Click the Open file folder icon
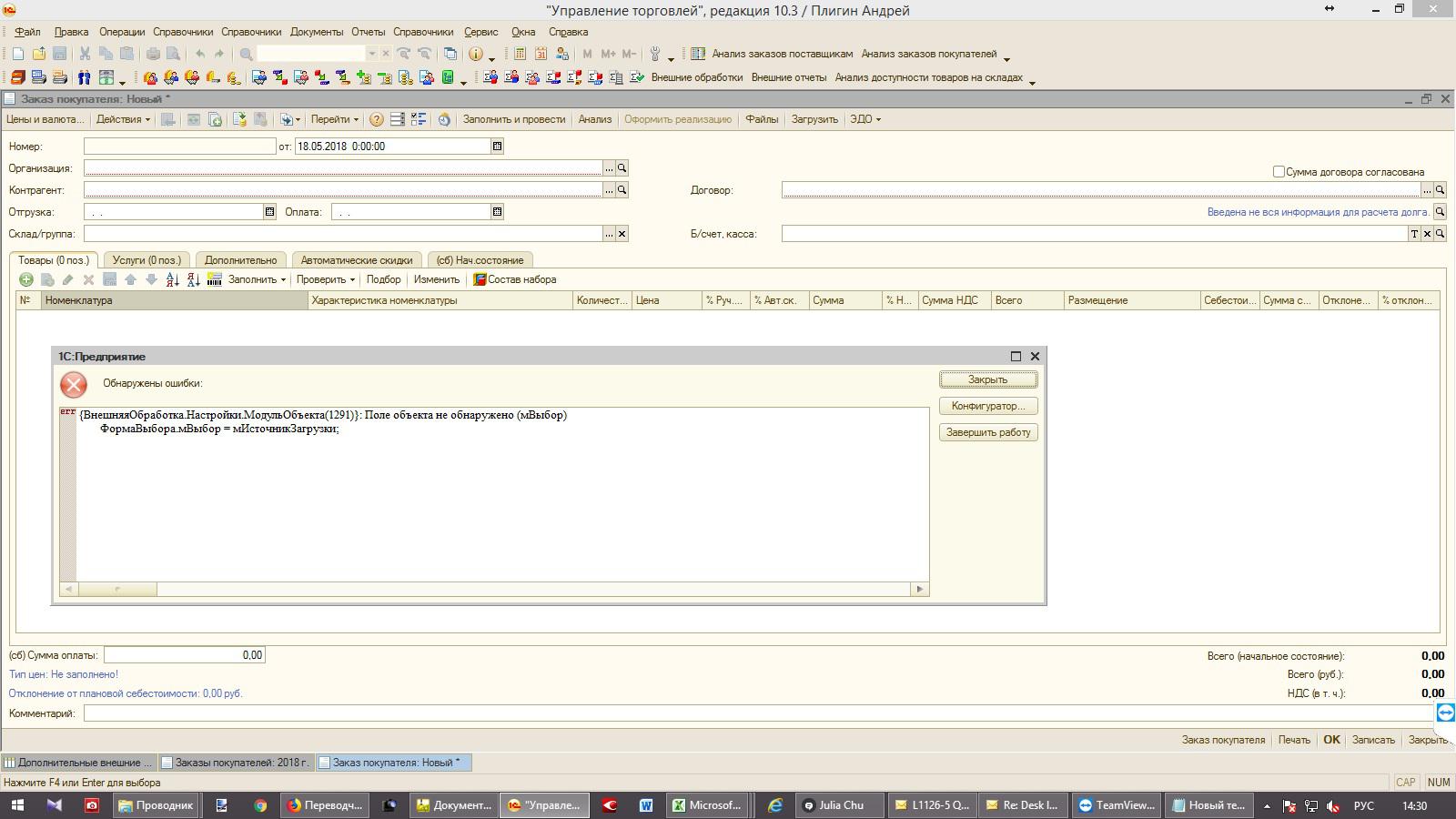1456x819 pixels. point(38,55)
